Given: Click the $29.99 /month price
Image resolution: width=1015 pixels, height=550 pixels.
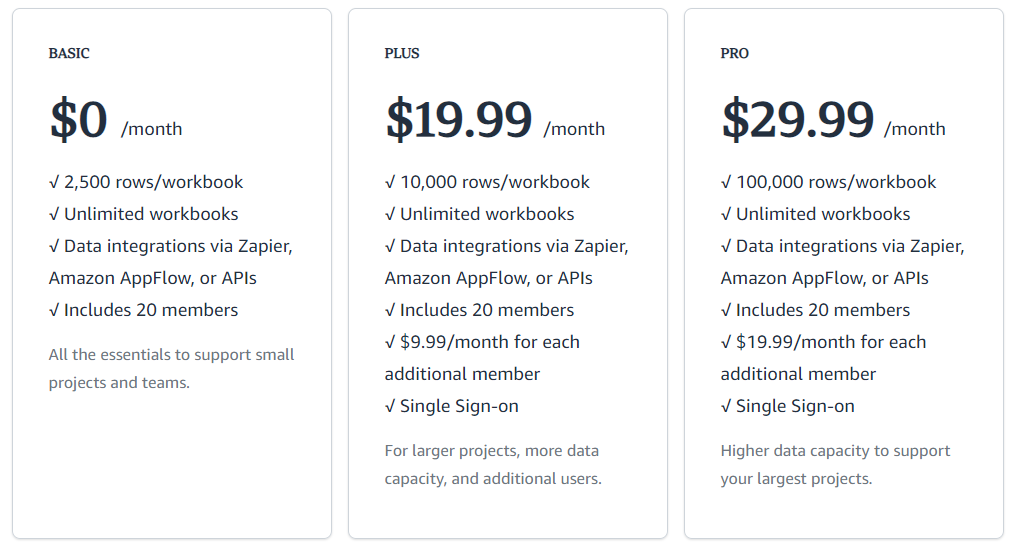Looking at the screenshot, I should pos(832,121).
